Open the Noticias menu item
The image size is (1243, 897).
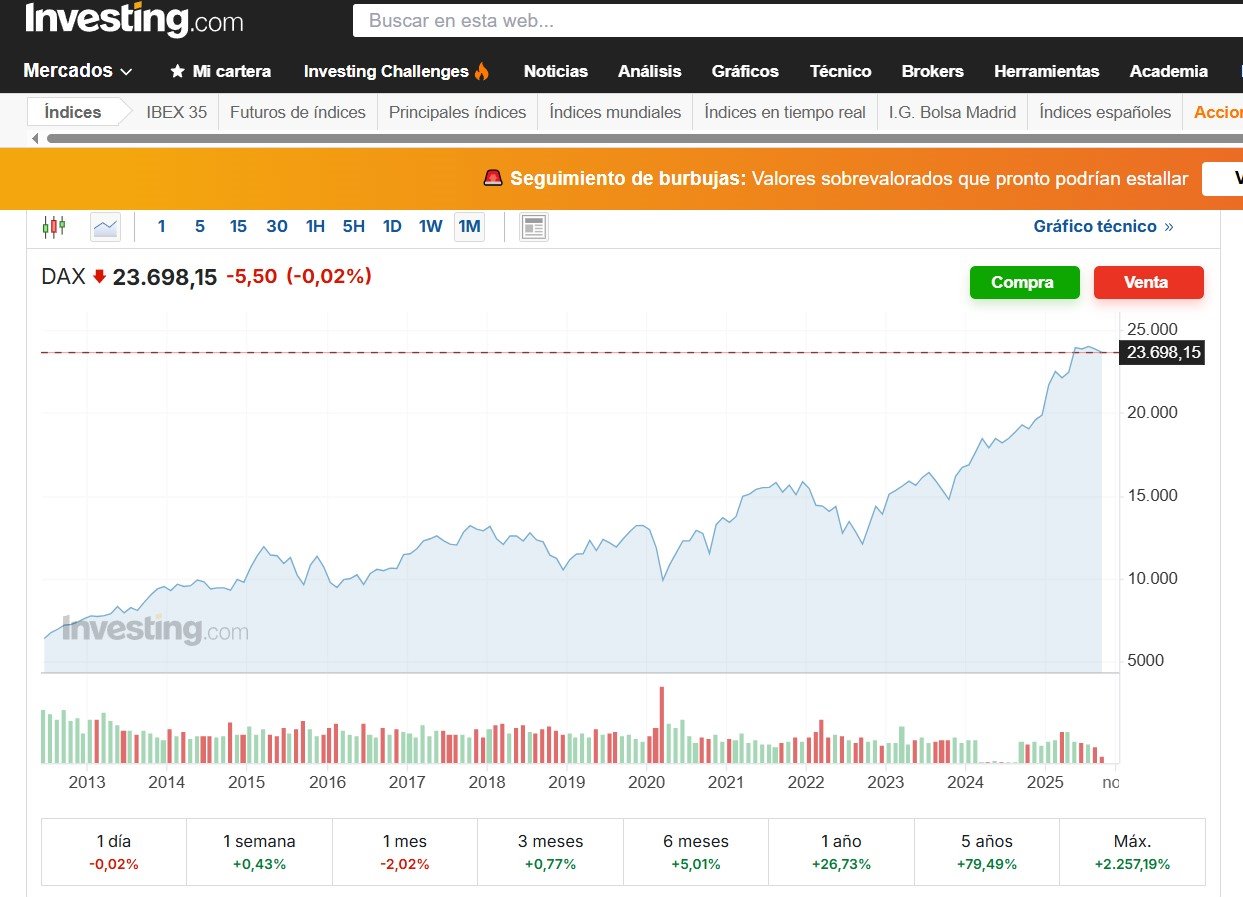pos(555,71)
